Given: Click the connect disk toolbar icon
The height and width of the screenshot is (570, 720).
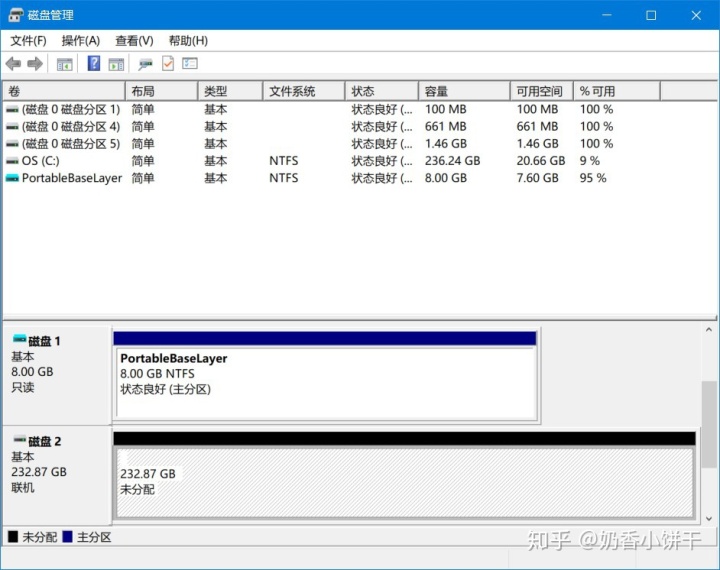Looking at the screenshot, I should [145, 64].
